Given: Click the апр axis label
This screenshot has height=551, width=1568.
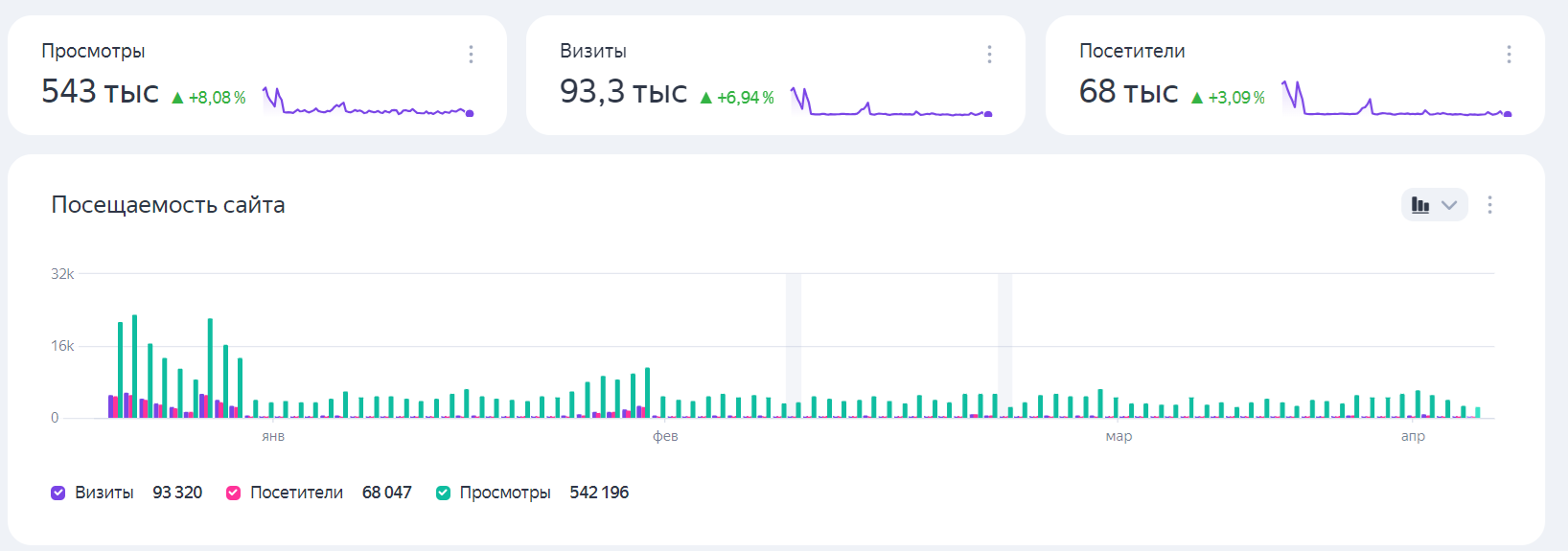Looking at the screenshot, I should tap(1413, 436).
